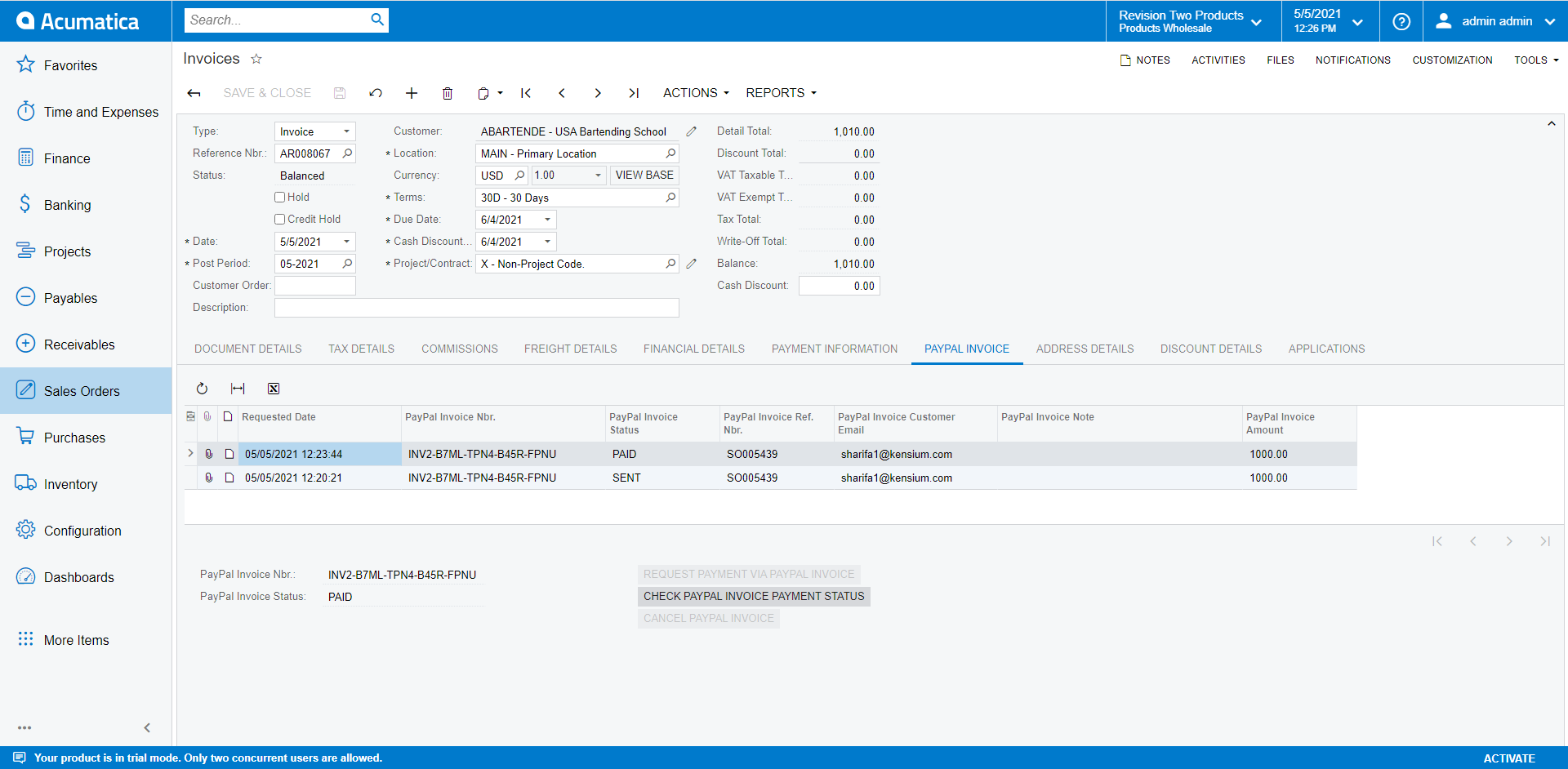Switch to PAYMENT INFORMATION tab
Viewport: 1568px width, 769px height.
pyautogui.click(x=835, y=349)
